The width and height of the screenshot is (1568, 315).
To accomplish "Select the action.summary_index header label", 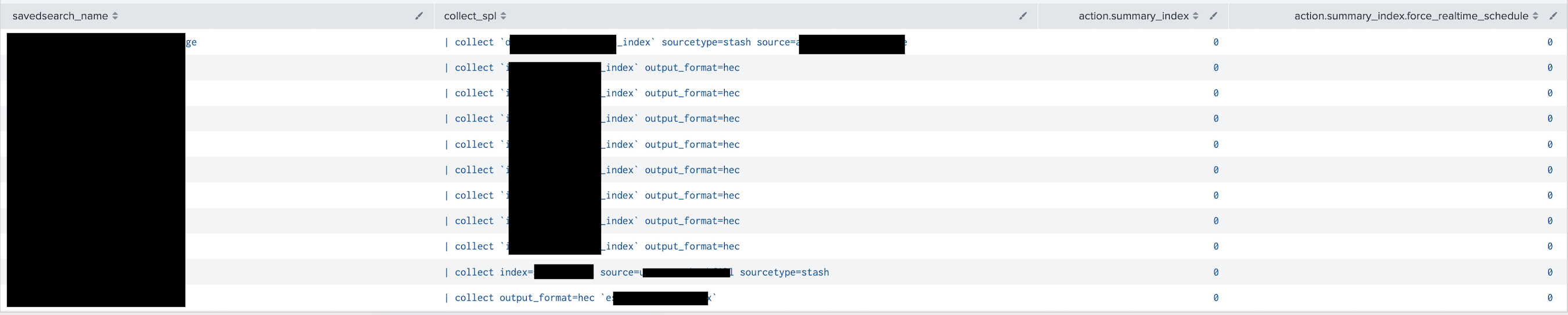I will (x=1133, y=16).
